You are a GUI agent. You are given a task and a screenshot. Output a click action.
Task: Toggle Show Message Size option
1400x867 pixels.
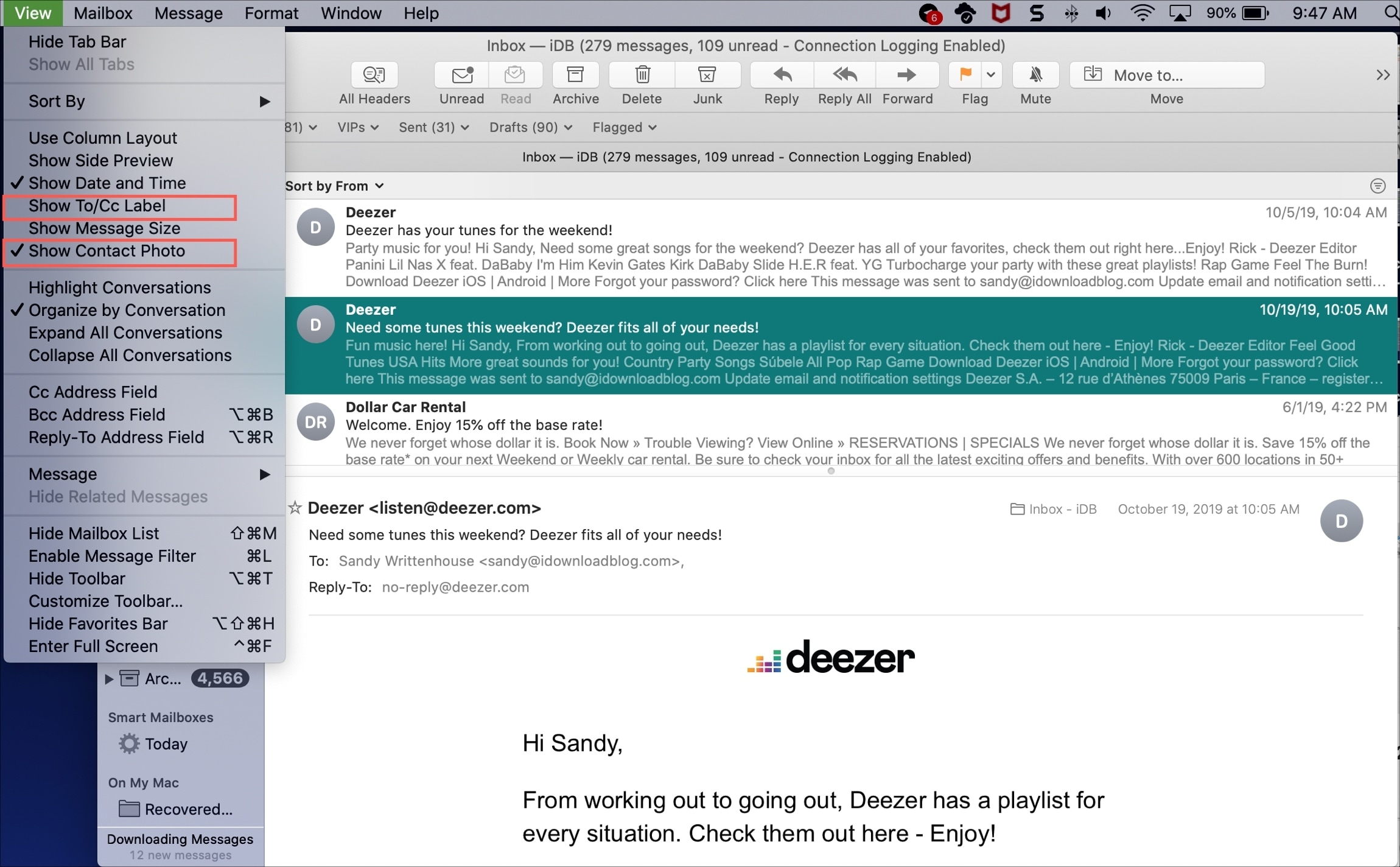(x=144, y=228)
